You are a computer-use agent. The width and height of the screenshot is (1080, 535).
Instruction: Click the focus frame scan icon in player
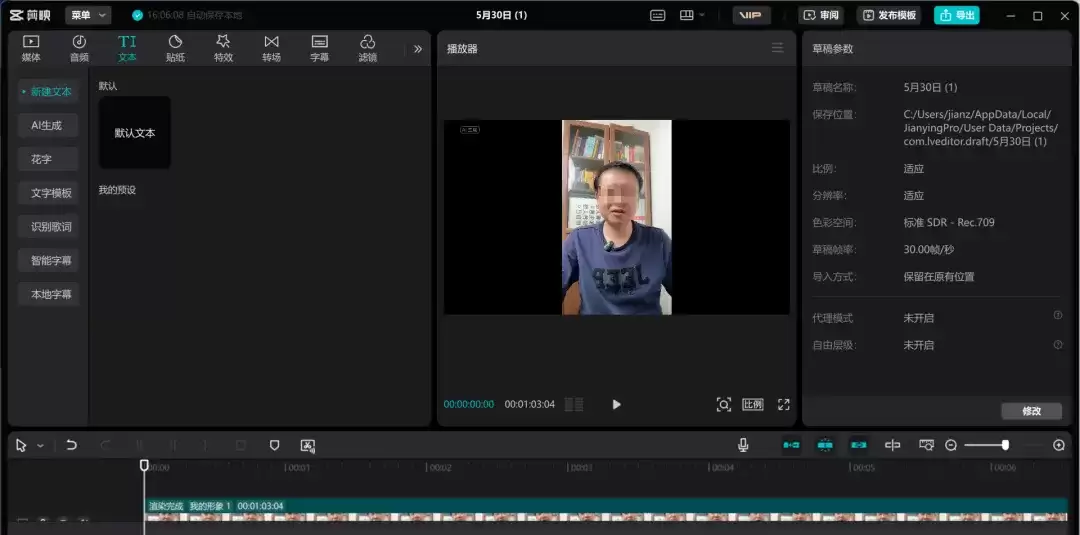(x=723, y=404)
